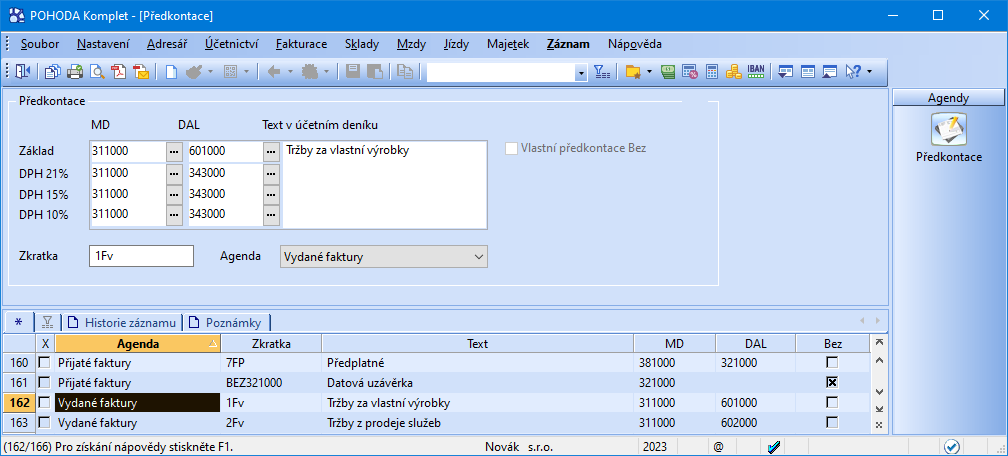The height and width of the screenshot is (456, 1008).
Task: Click the IBAN toolbar icon
Action: (755, 72)
